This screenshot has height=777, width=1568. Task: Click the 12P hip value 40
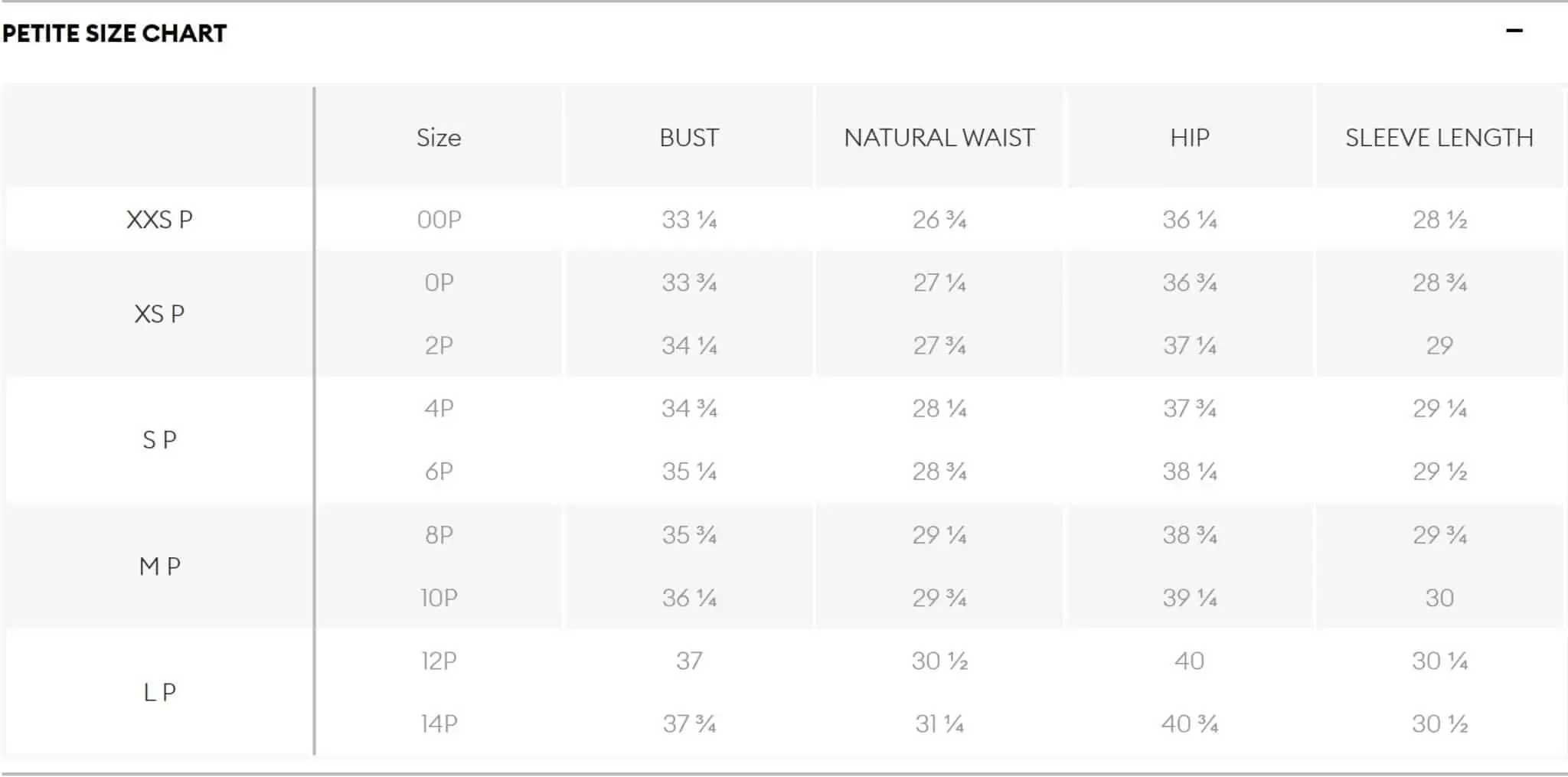[1190, 661]
